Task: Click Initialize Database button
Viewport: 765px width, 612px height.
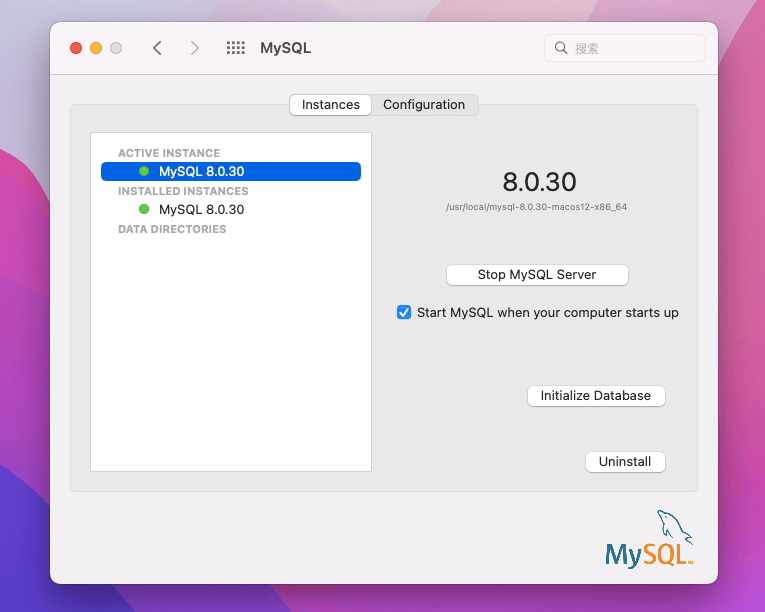Action: pyautogui.click(x=596, y=396)
